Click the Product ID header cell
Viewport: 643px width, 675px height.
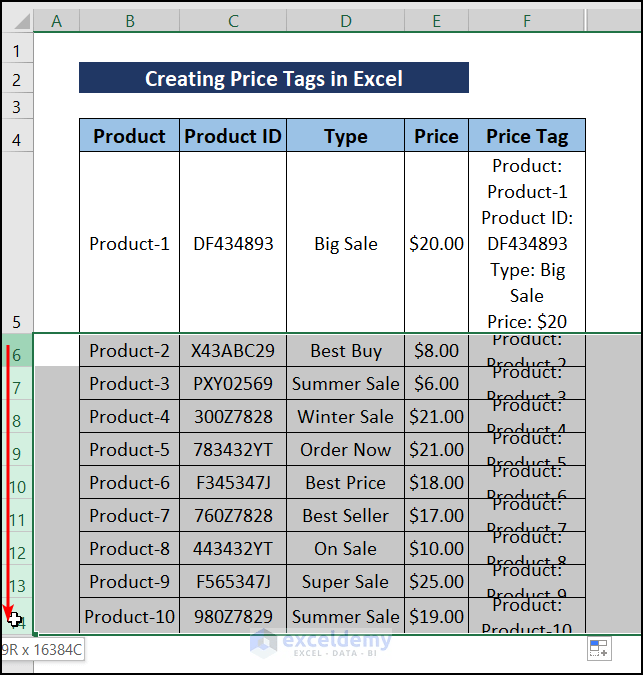(233, 136)
